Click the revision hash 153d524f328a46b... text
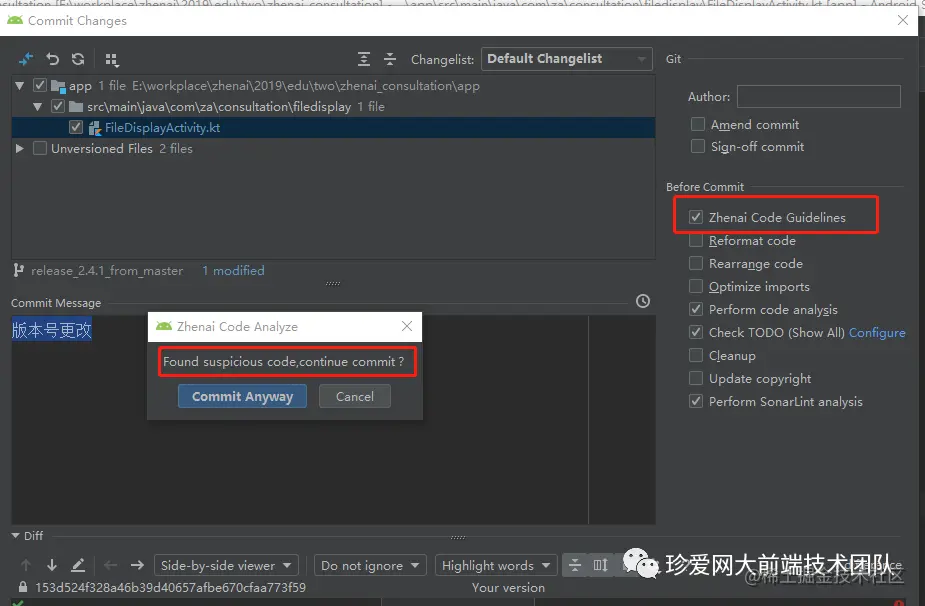The image size is (925, 606). point(170,588)
